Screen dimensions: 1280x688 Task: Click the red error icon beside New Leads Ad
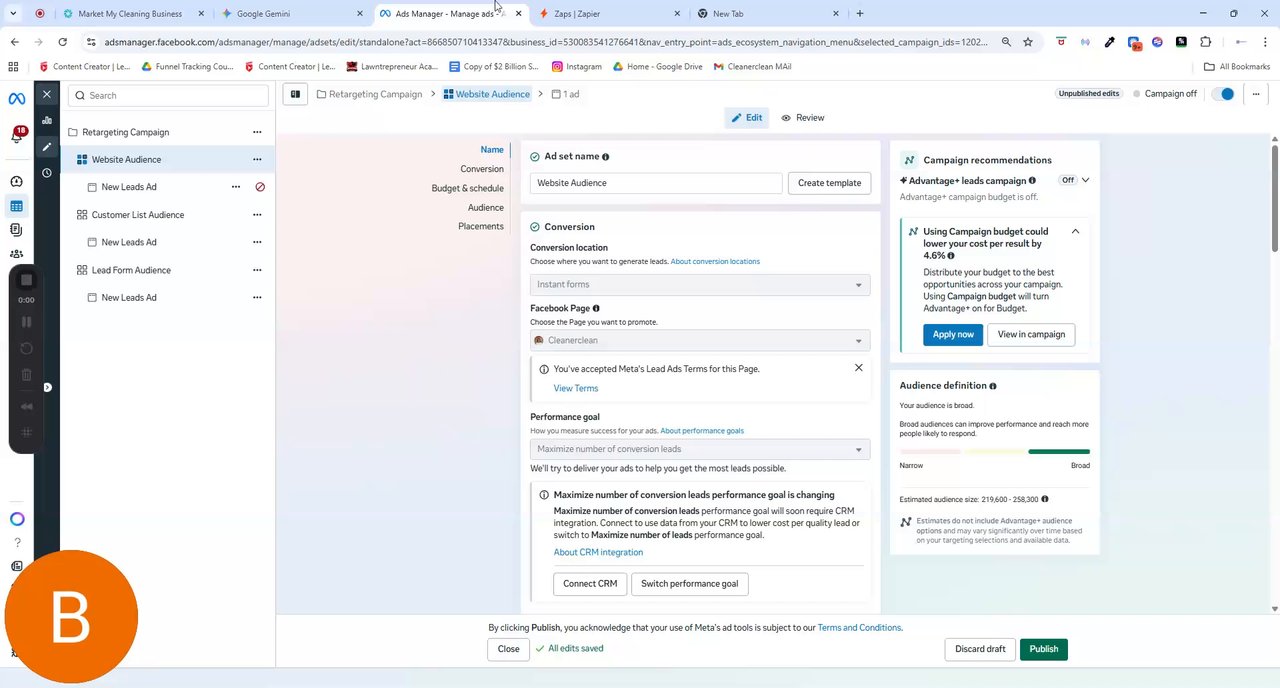[260, 187]
